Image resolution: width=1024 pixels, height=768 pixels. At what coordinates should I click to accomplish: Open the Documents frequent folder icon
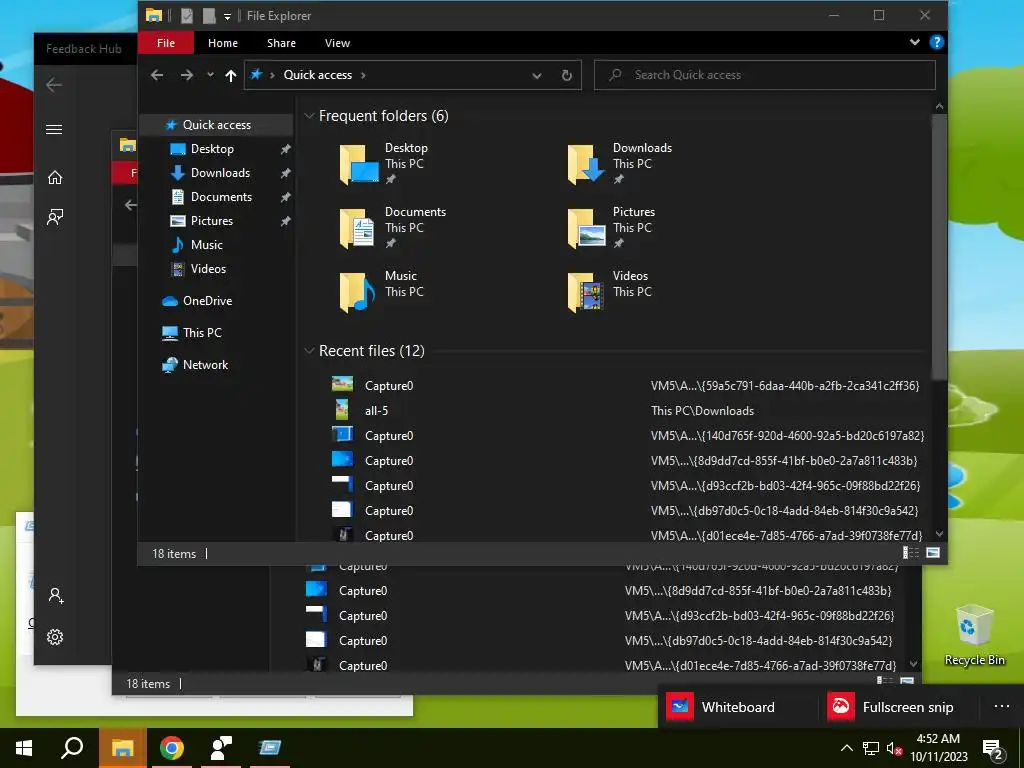[x=359, y=228]
